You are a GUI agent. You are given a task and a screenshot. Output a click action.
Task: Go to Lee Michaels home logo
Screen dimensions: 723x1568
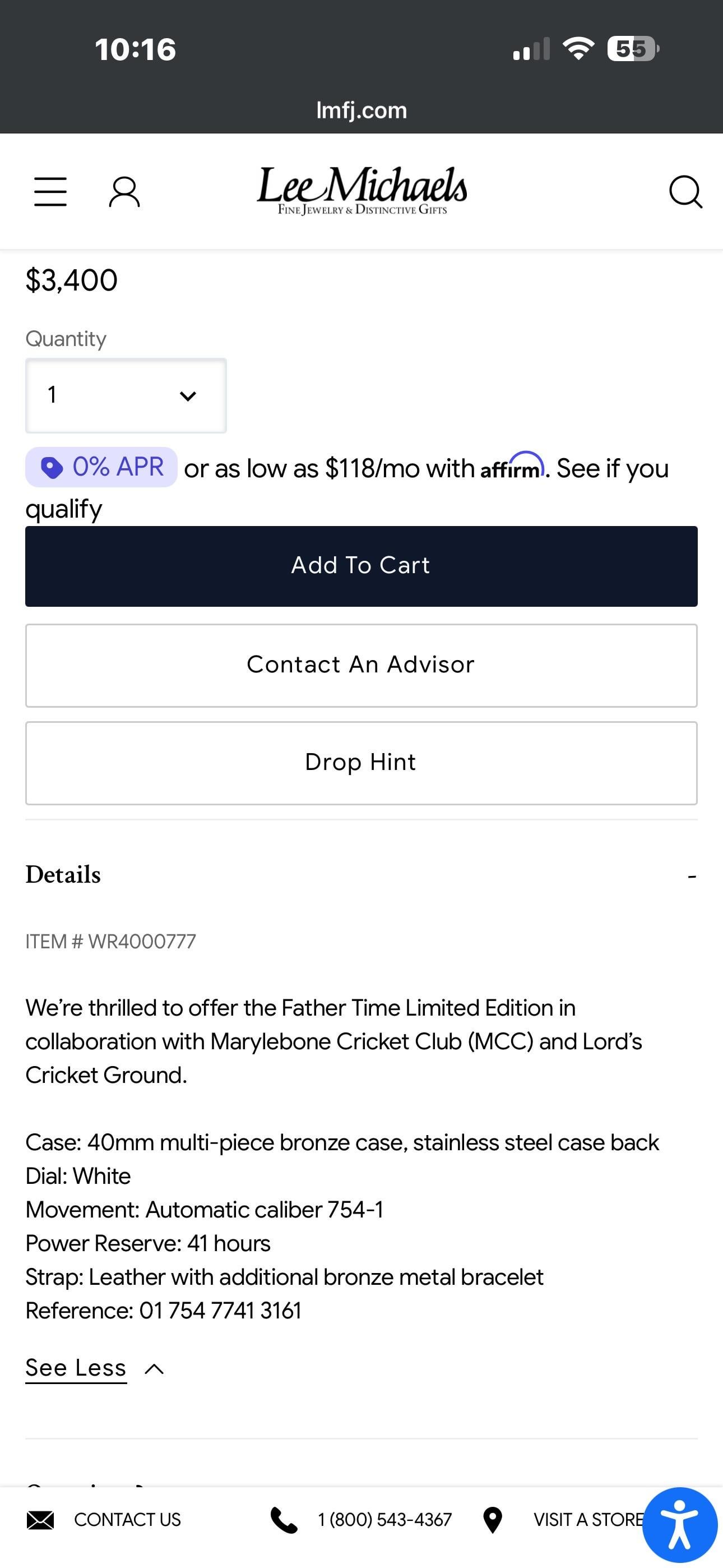(362, 191)
